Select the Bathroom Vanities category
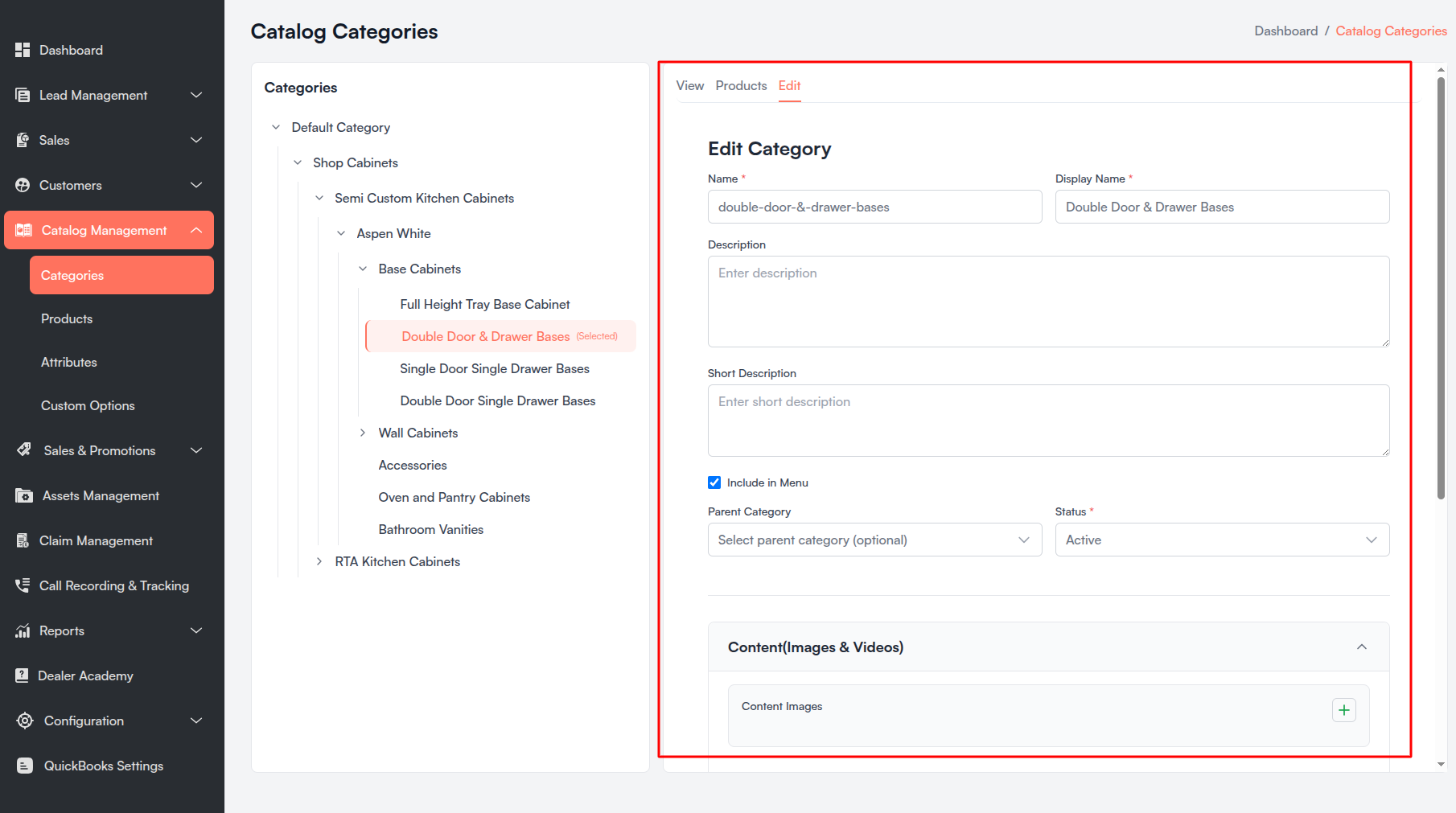The height and width of the screenshot is (813, 1456). (431, 529)
